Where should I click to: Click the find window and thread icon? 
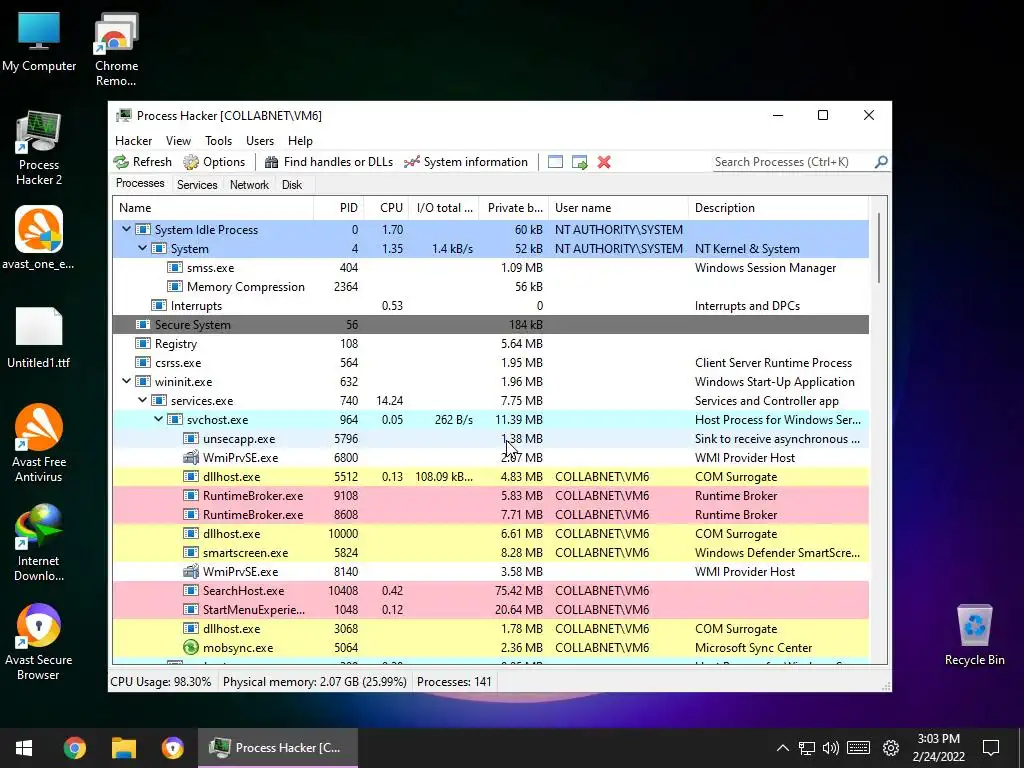pos(579,162)
